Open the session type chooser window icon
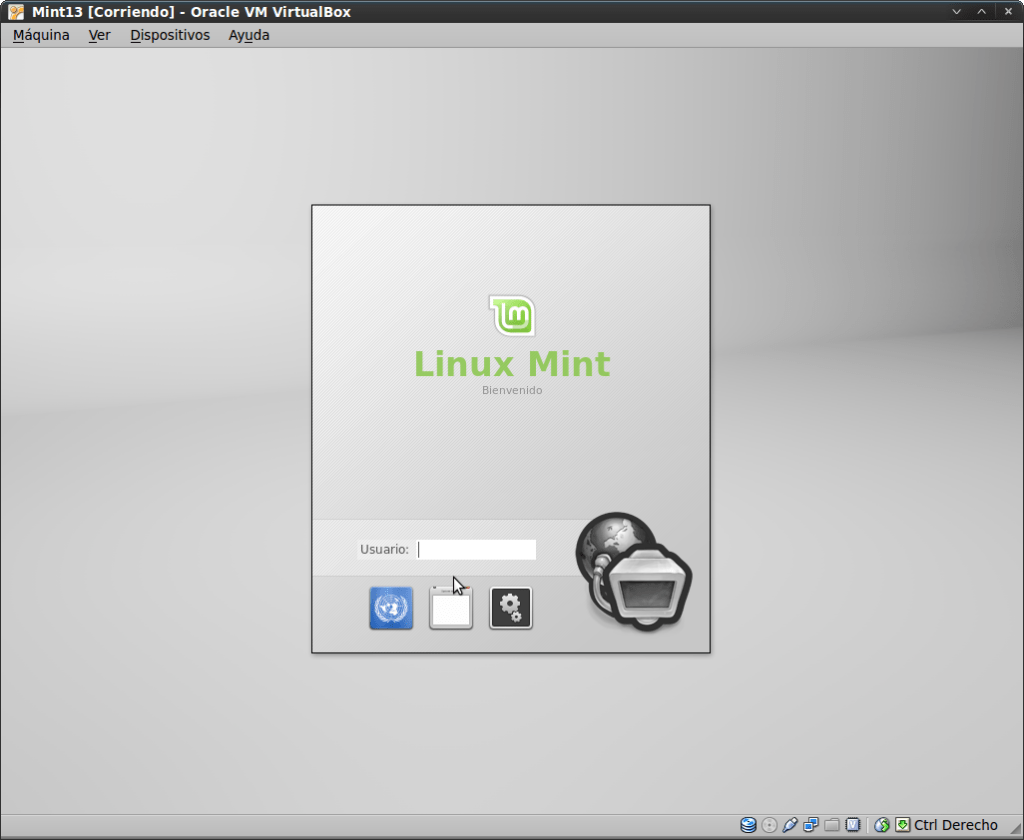The width and height of the screenshot is (1024, 840). pyautogui.click(x=451, y=608)
